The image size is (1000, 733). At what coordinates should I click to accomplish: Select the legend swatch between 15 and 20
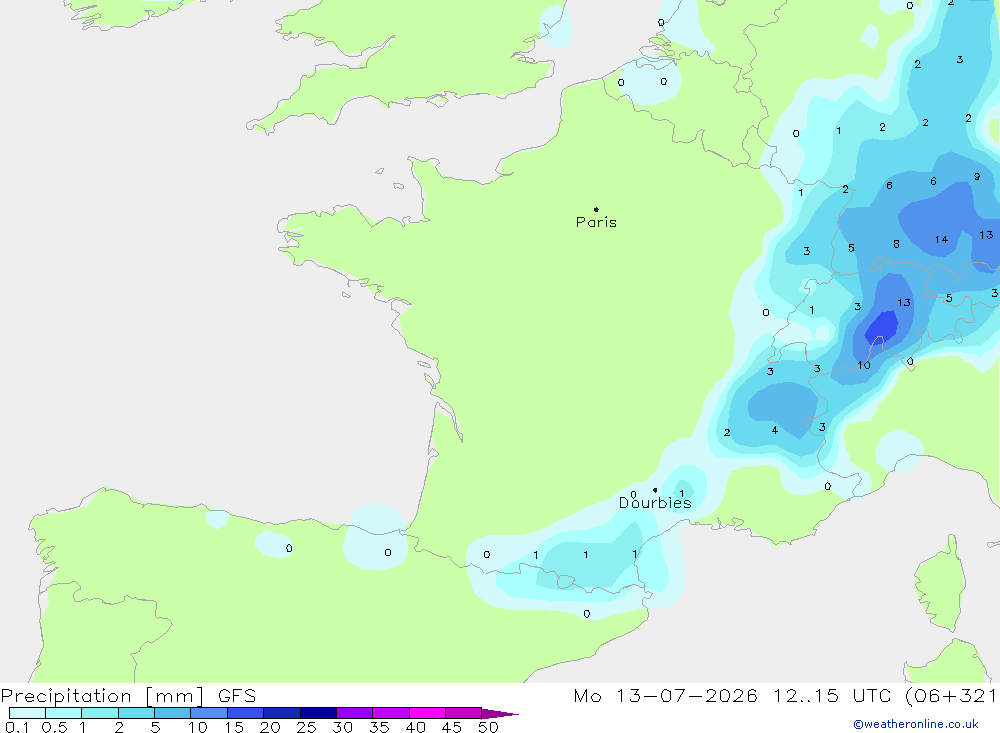point(246,713)
